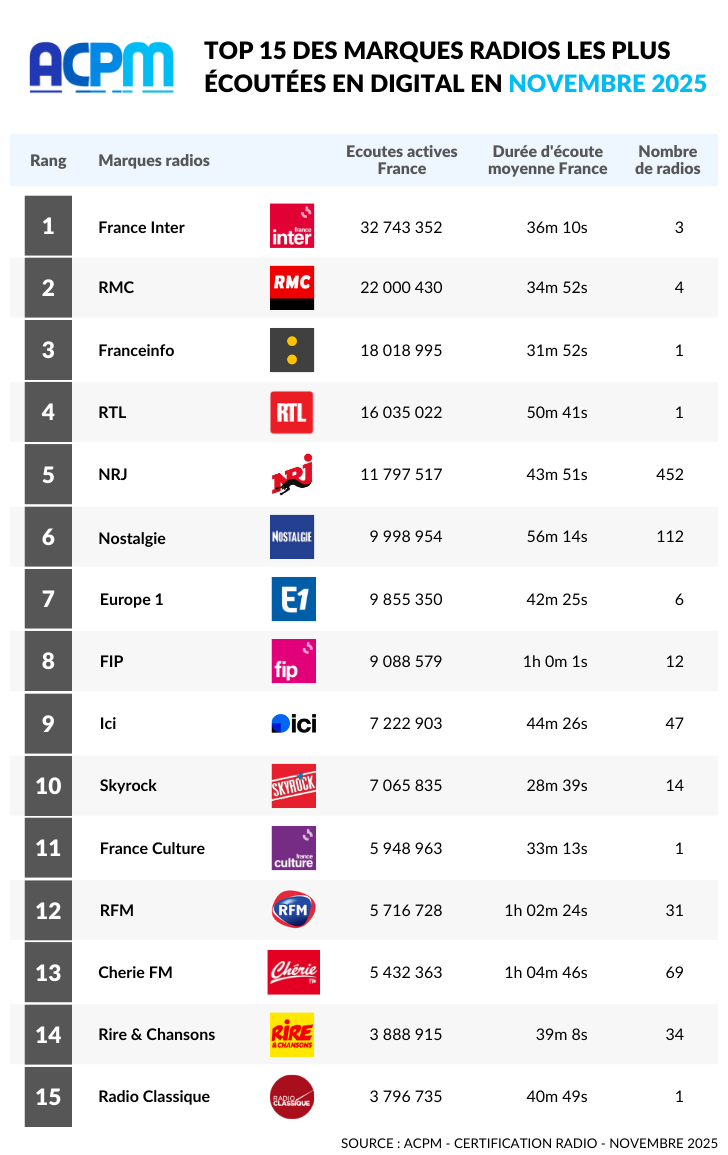Click the Europe 1 logo
728x1155 pixels.
(293, 599)
